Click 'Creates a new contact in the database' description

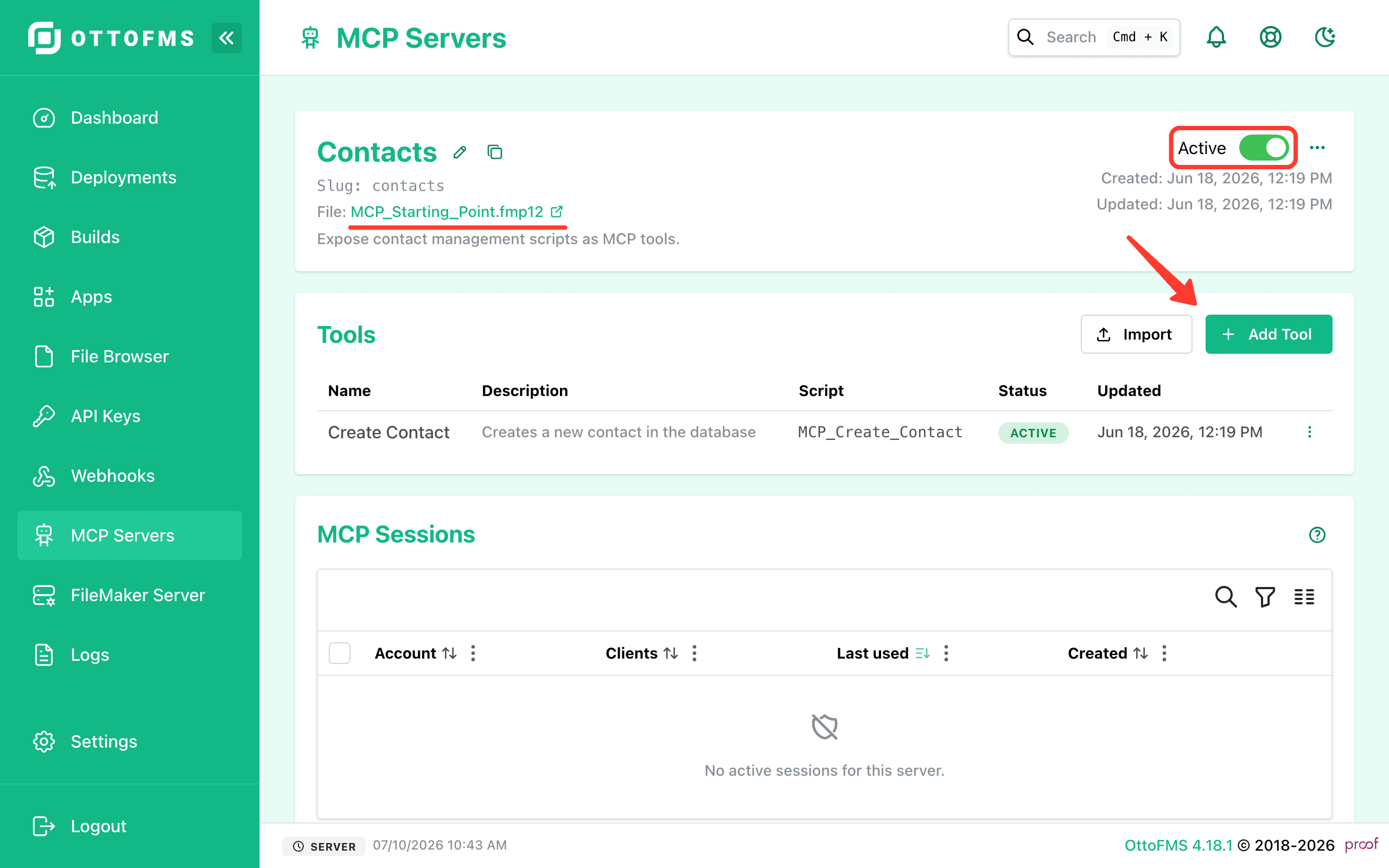pos(619,432)
